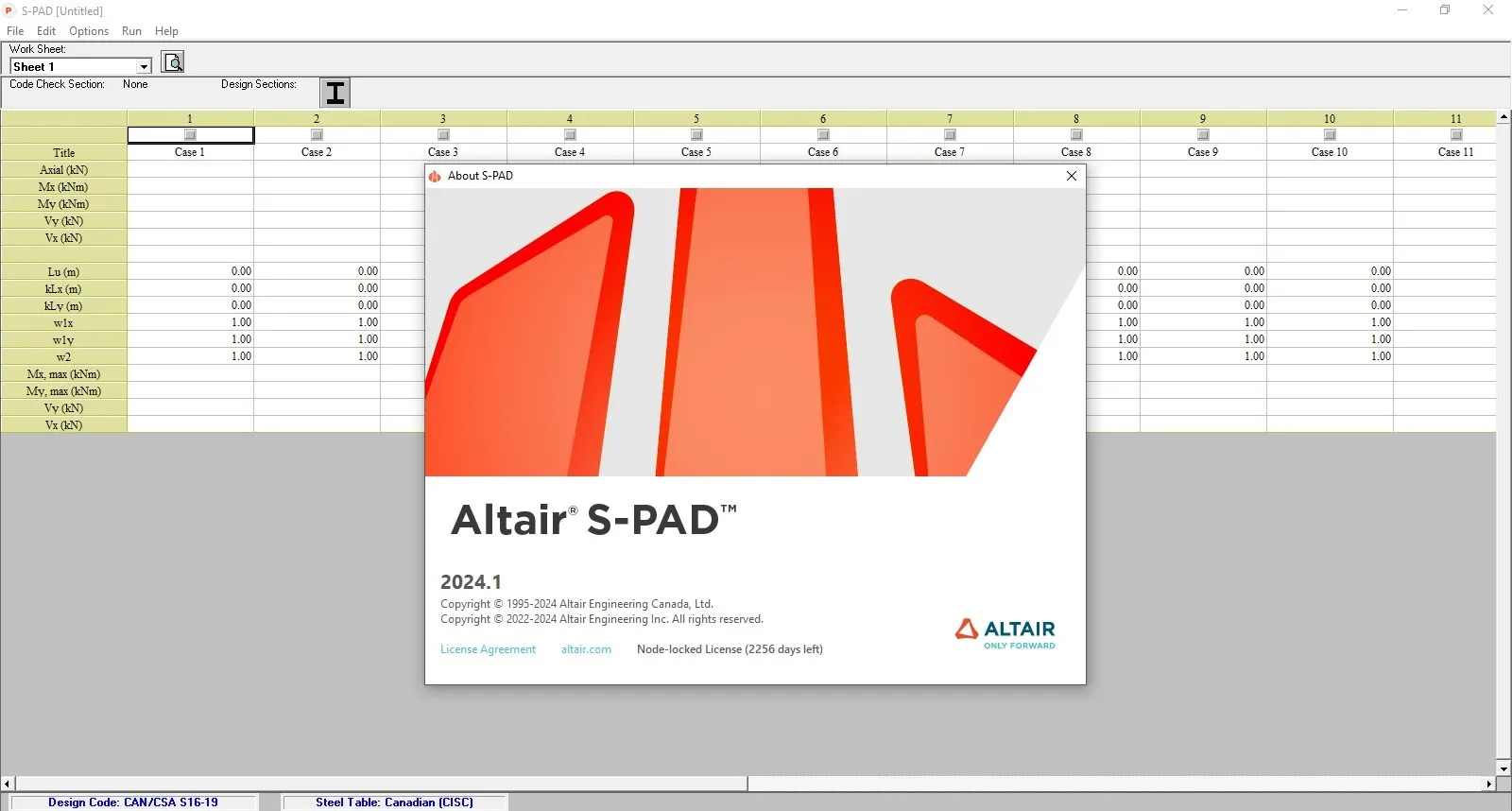Open the Help menu
The image size is (1512, 811).
pos(166,31)
